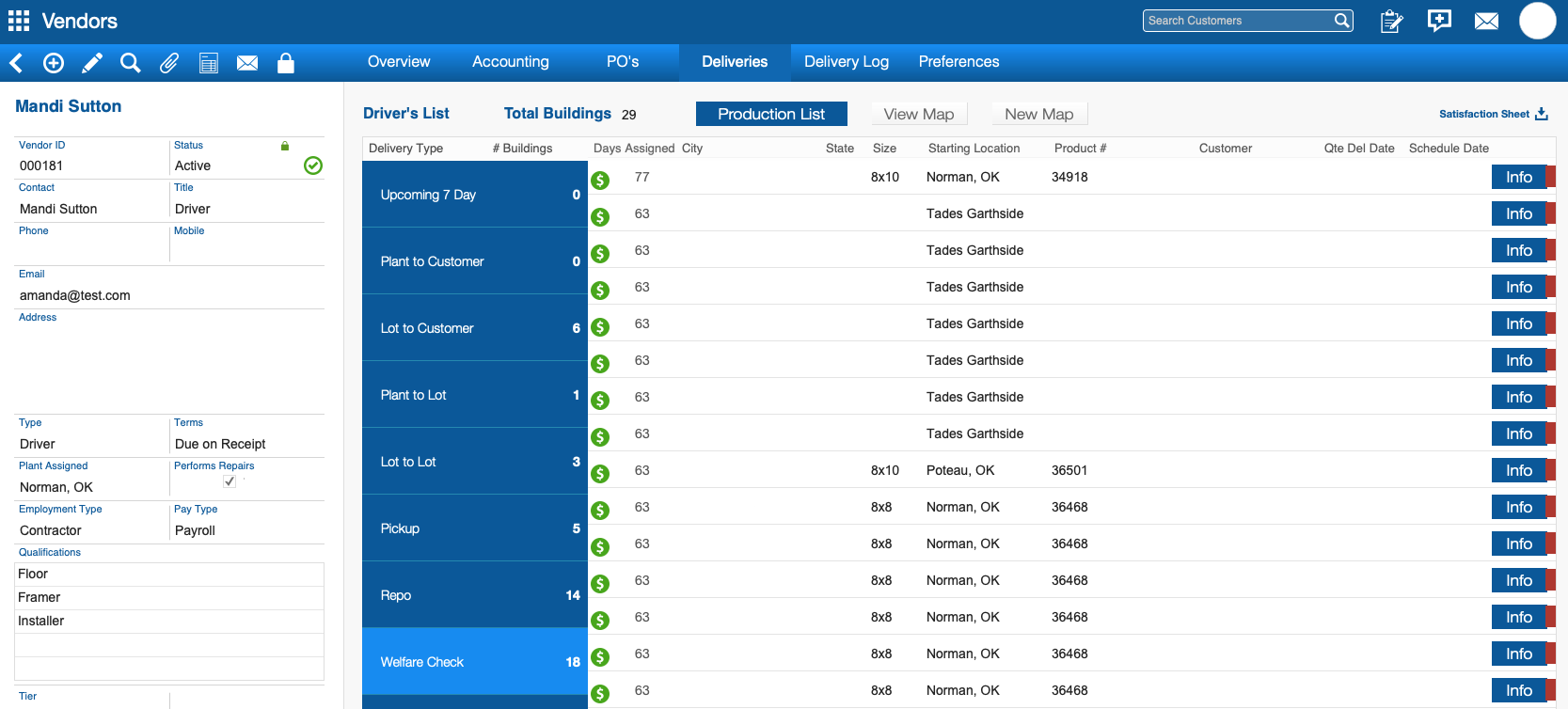Click the Schedule Date column header
Screen dimensions: 1568x709
[x=1449, y=149]
